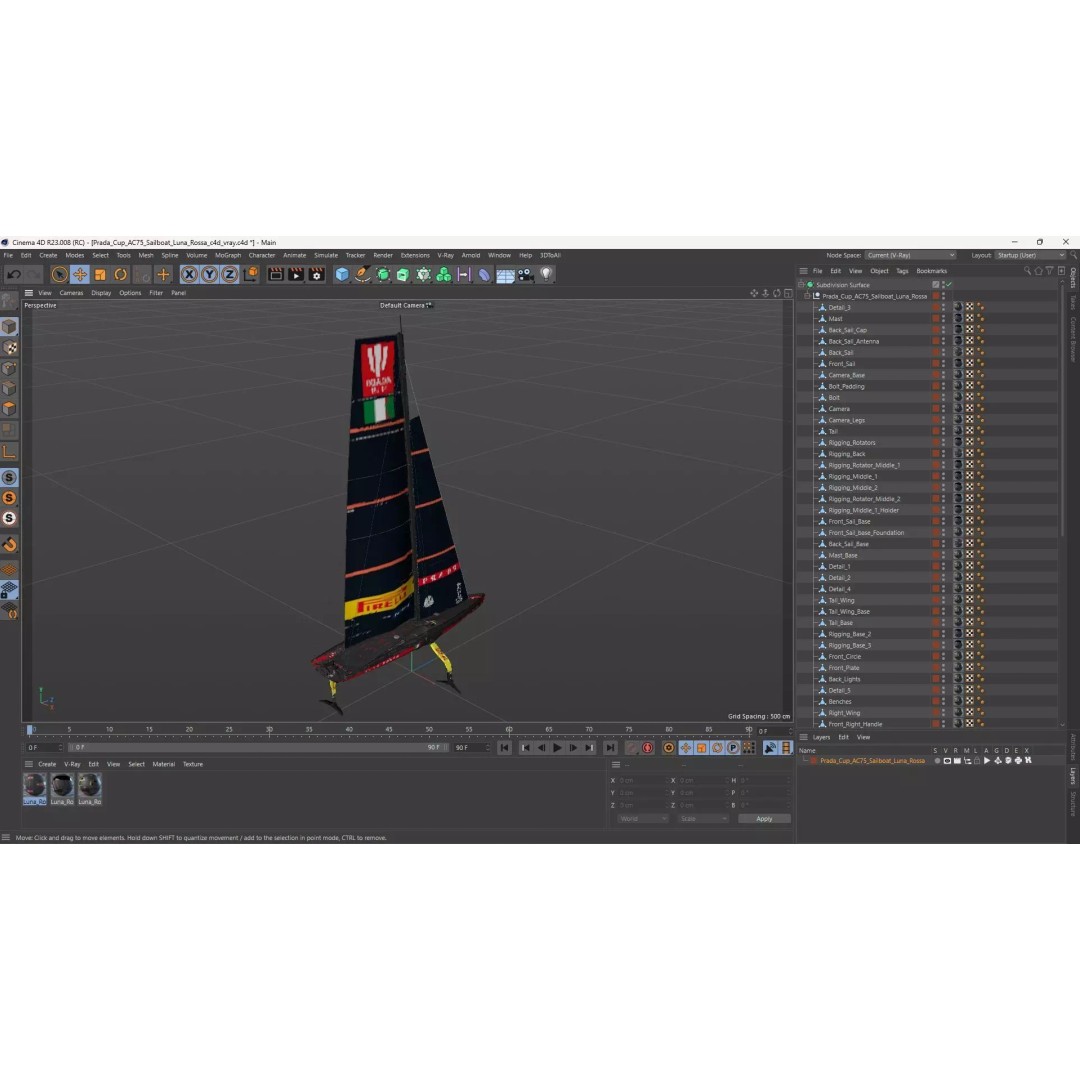Screen dimensions: 1080x1080
Task: Open the MoGraph menu
Action: [x=228, y=255]
